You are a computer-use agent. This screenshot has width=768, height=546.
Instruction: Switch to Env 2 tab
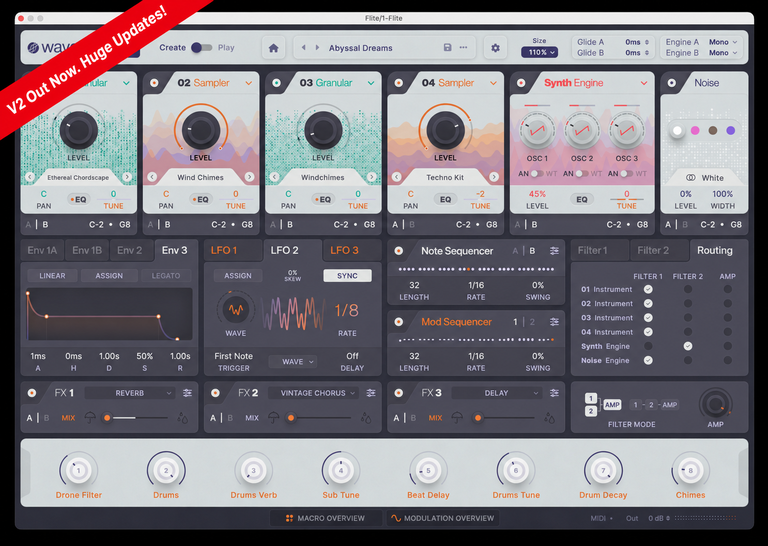[130, 250]
